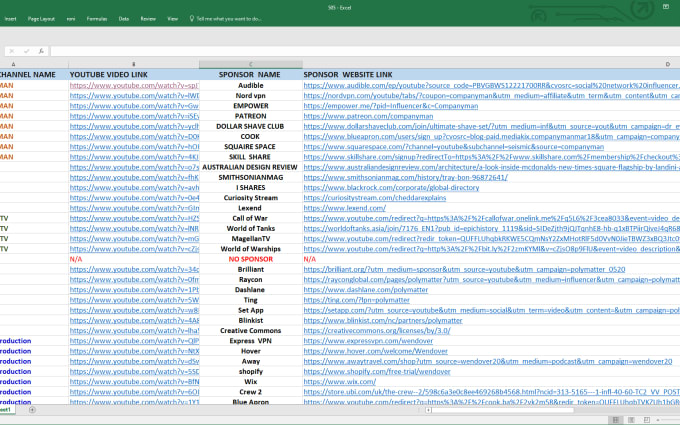Open the Audible sponsor website link

click(x=491, y=85)
